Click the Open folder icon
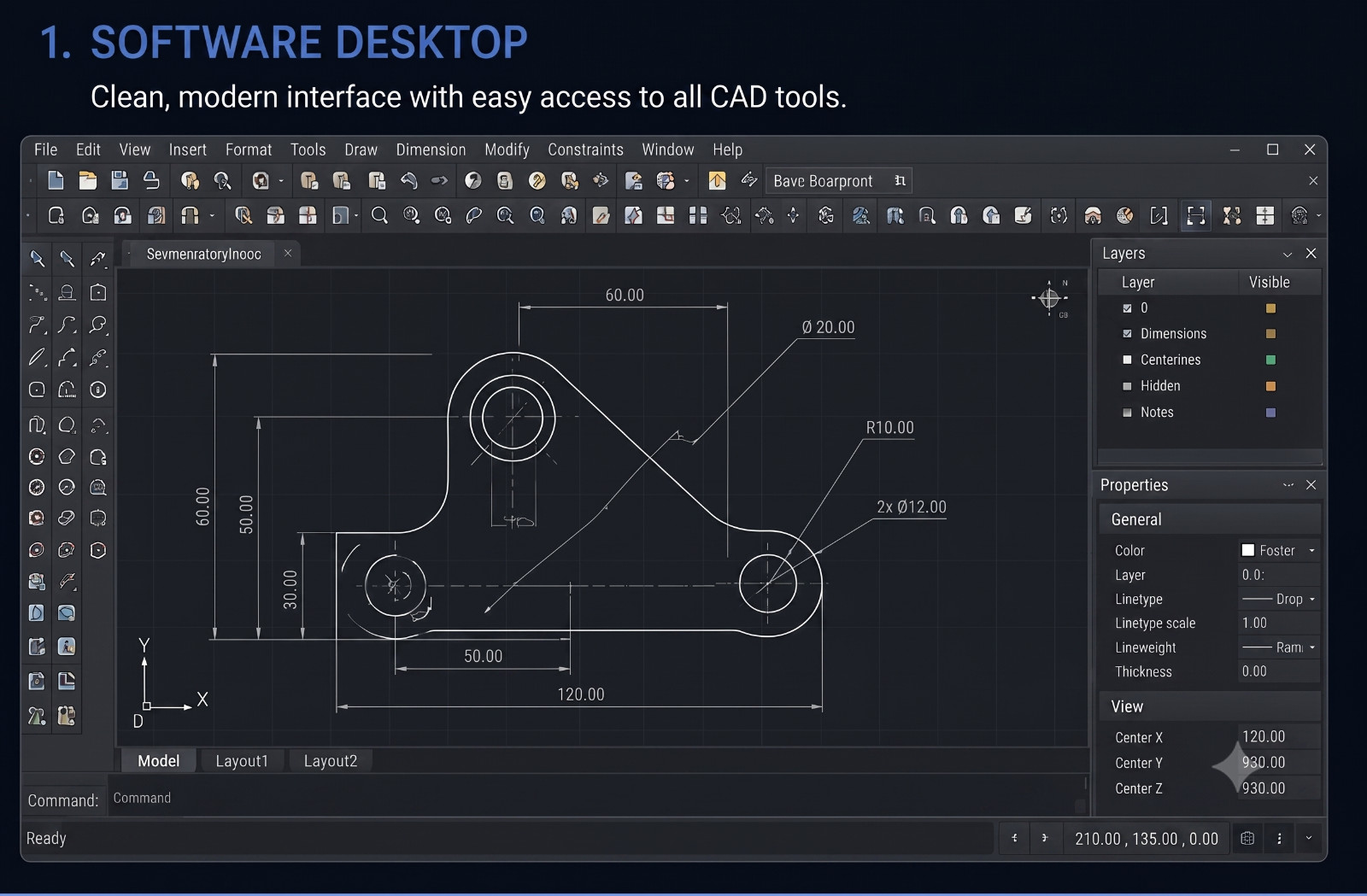The width and height of the screenshot is (1367, 896). click(87, 180)
